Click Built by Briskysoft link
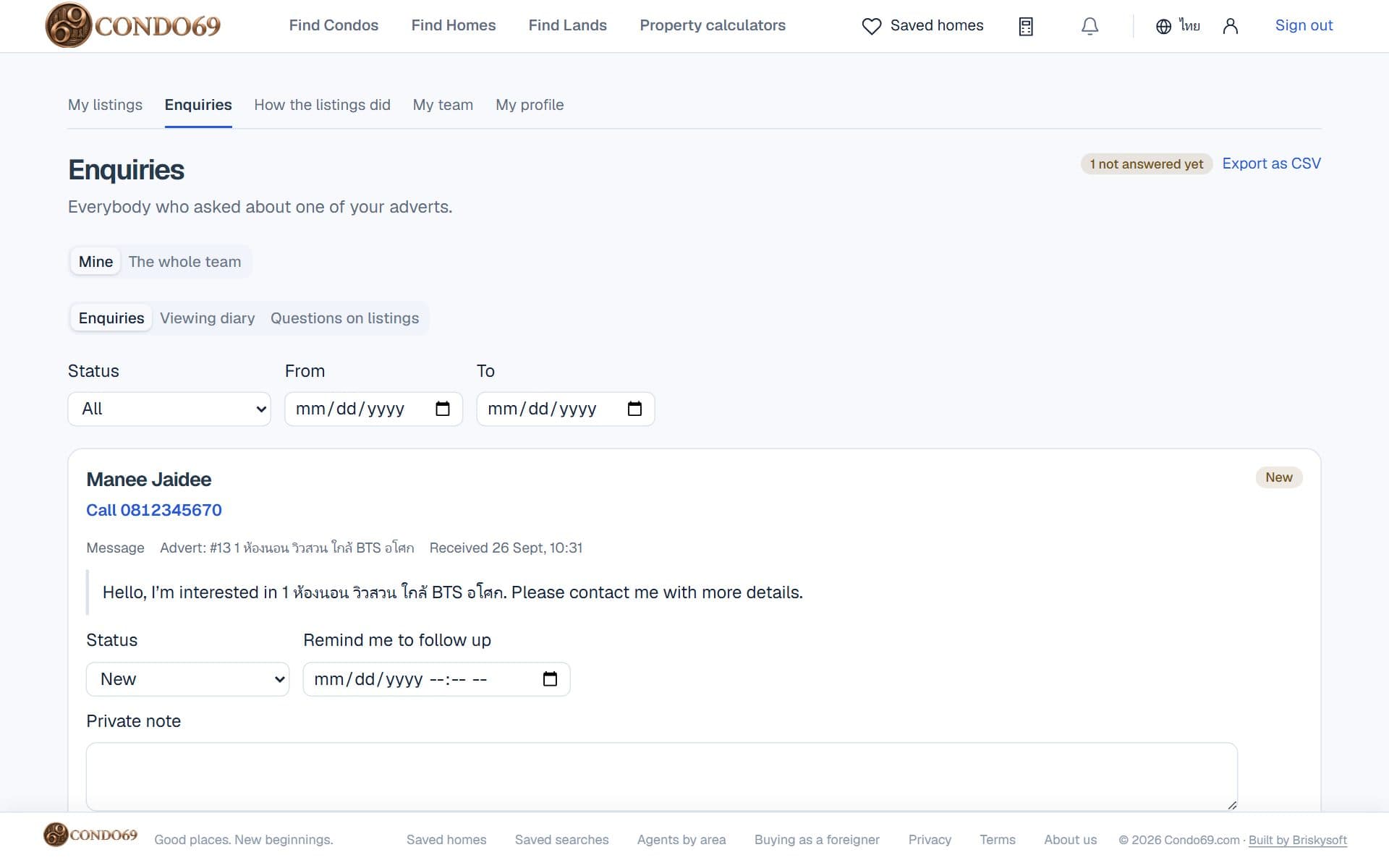 [x=1298, y=840]
